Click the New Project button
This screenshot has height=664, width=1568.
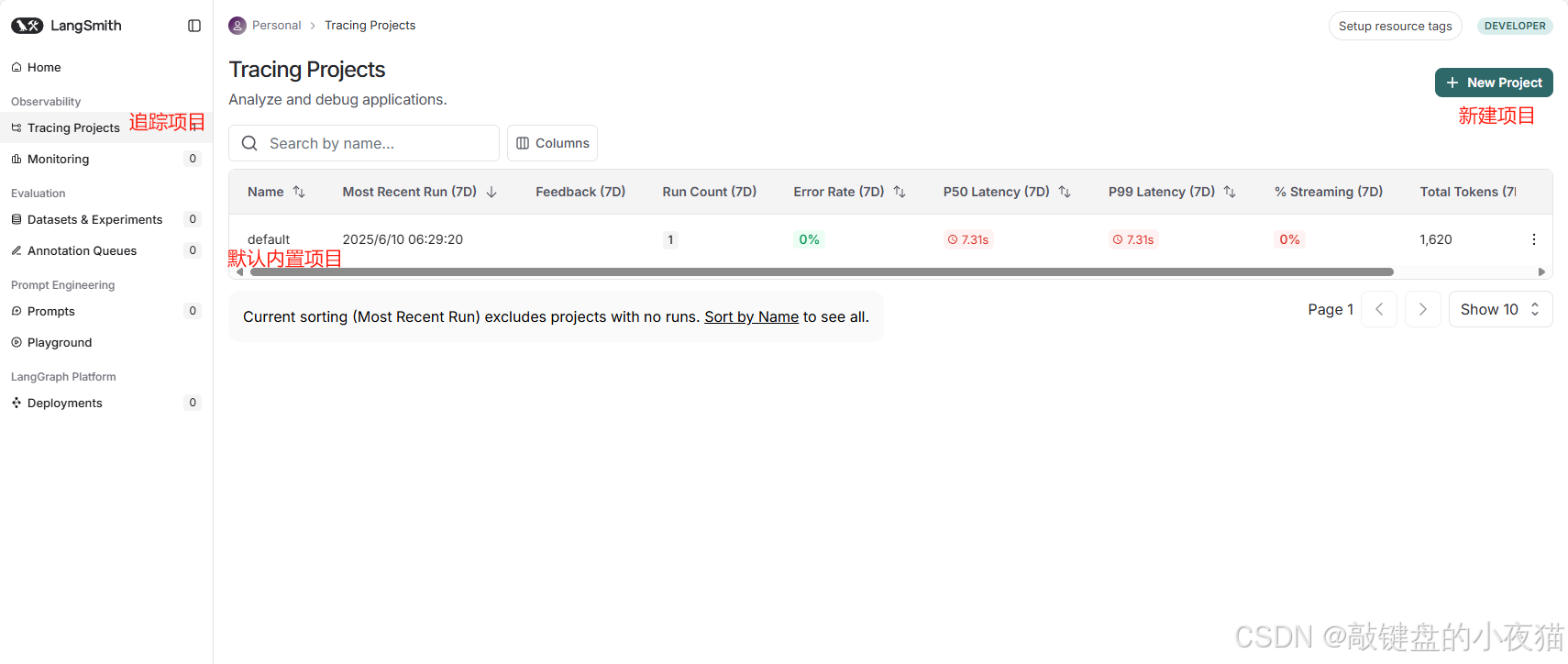pyautogui.click(x=1494, y=83)
